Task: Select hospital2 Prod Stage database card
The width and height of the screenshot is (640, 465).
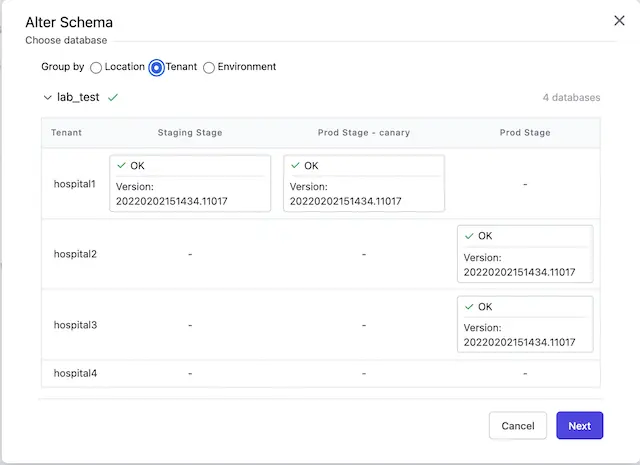Action: pyautogui.click(x=525, y=254)
